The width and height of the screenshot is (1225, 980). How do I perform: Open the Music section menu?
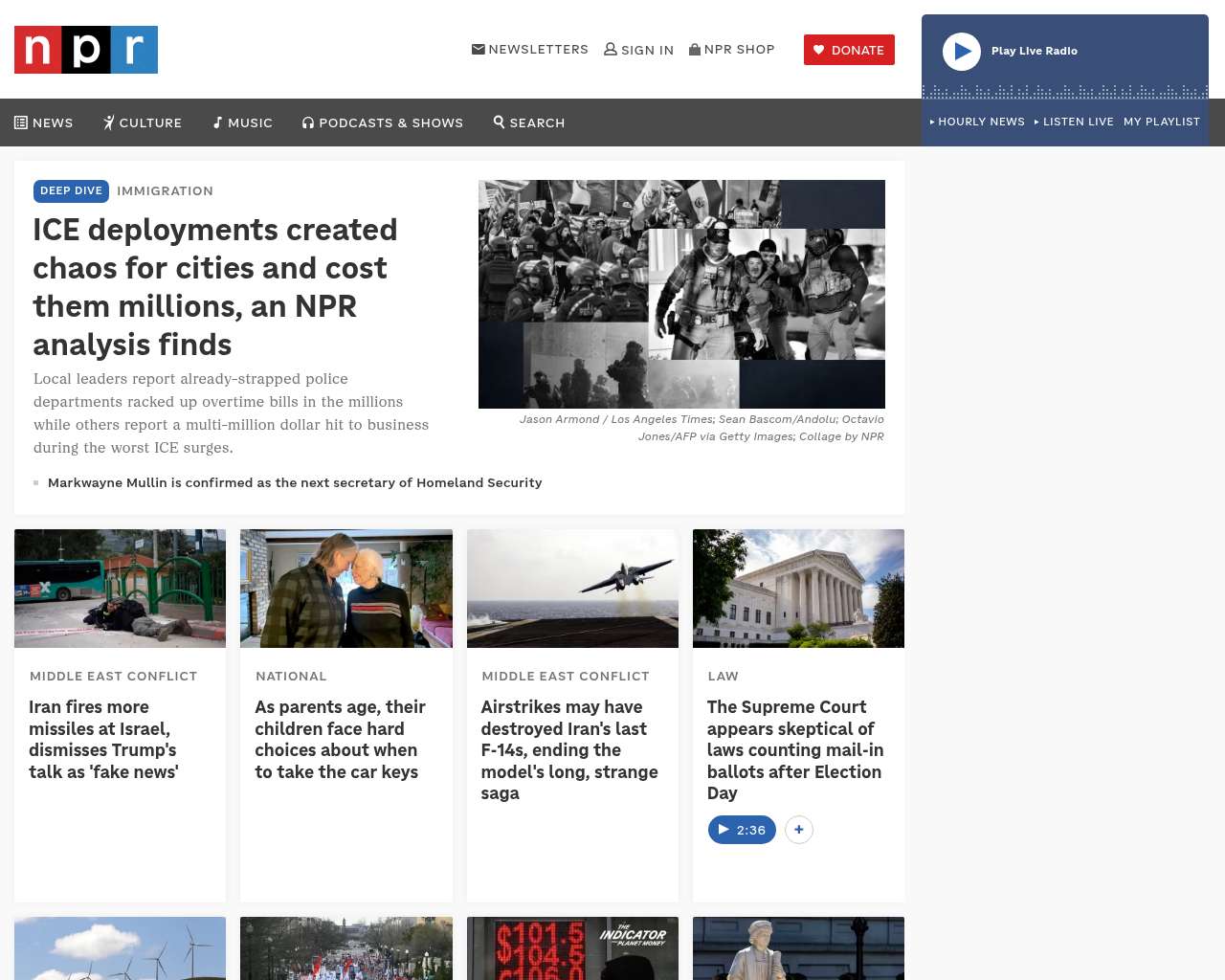point(243,122)
